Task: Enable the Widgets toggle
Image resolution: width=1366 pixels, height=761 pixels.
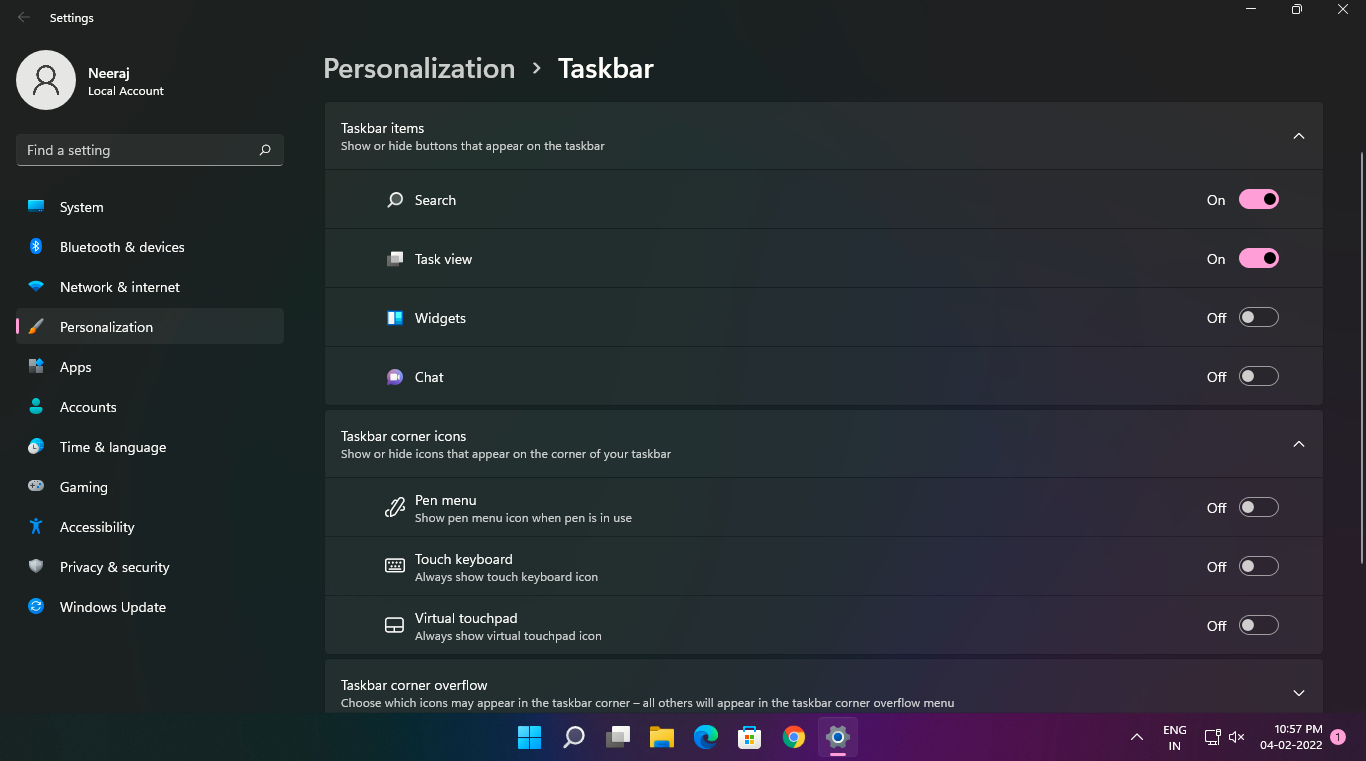Action: click(x=1259, y=318)
